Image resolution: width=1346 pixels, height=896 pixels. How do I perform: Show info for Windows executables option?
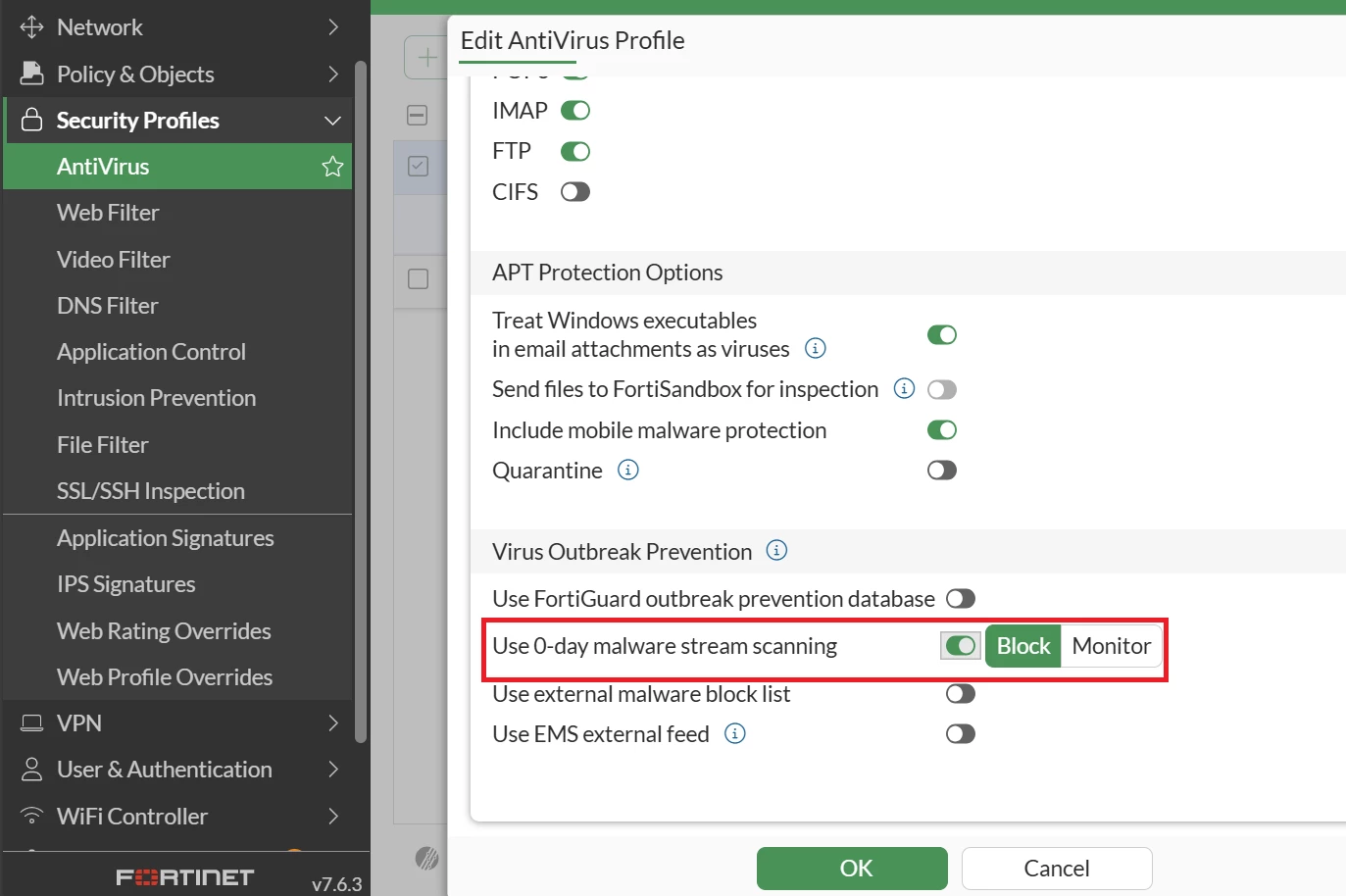click(815, 348)
